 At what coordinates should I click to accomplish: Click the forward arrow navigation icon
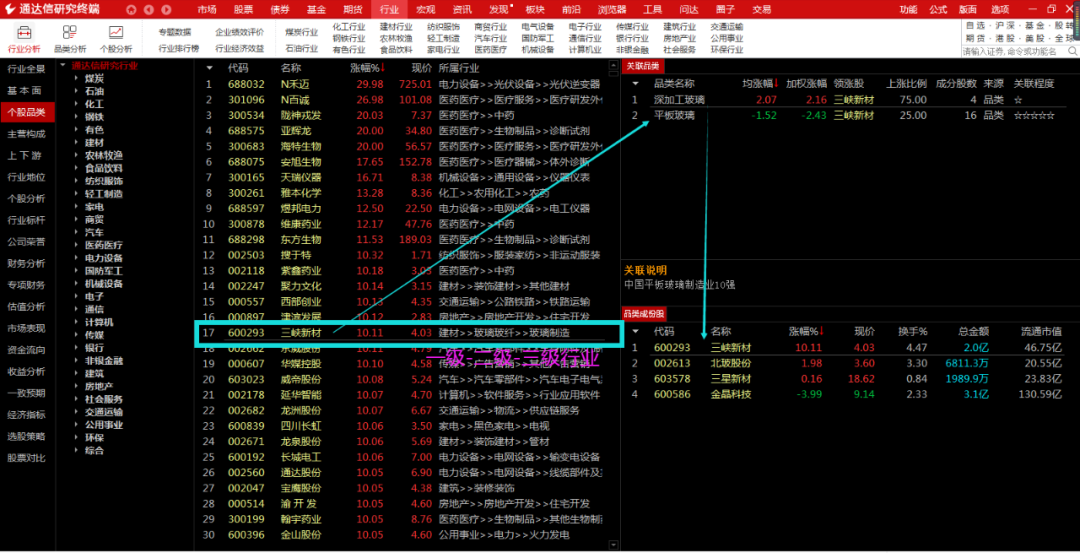tap(166, 10)
